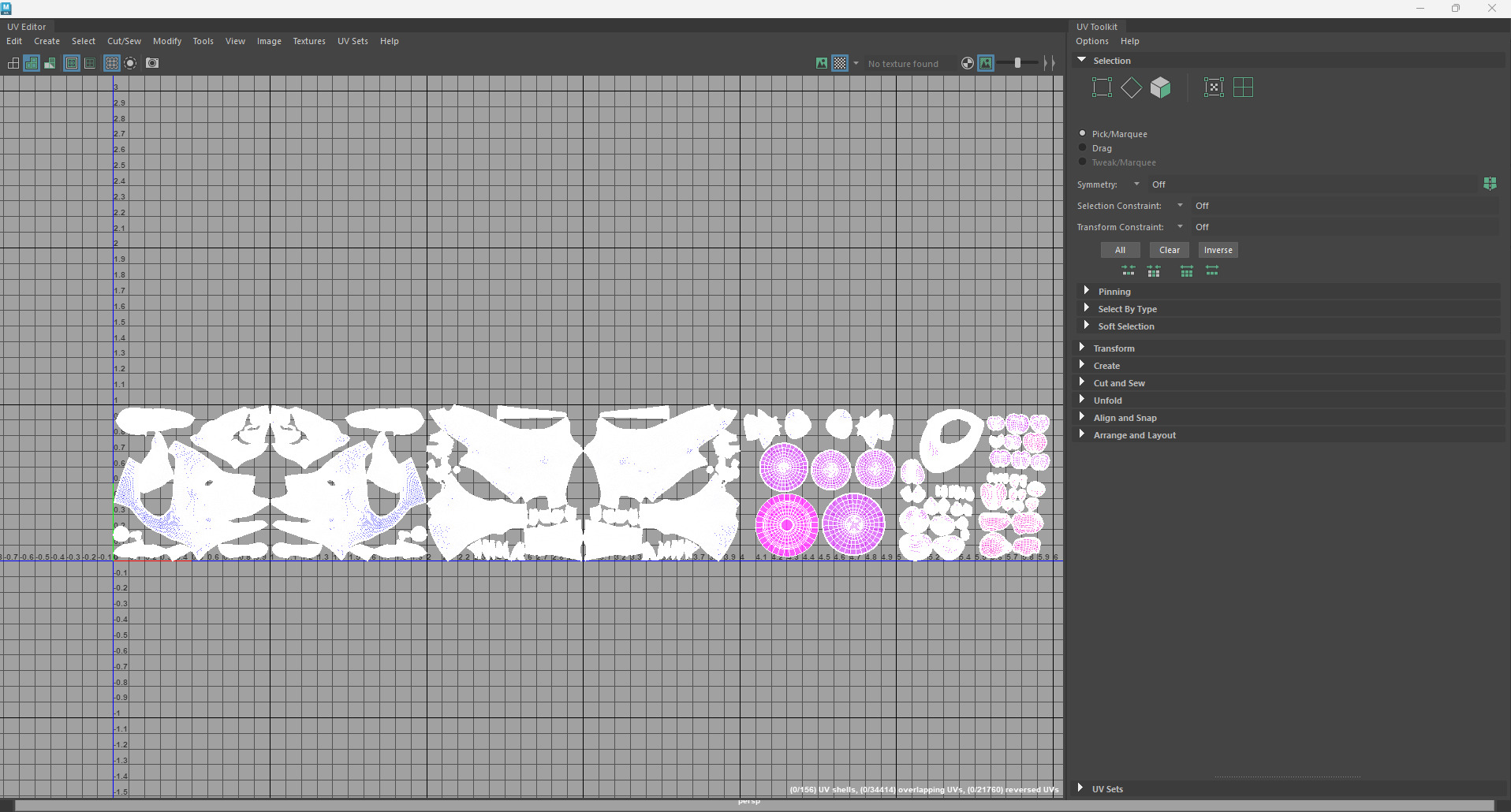Viewport: 1511px width, 812px height.
Task: Click the grow selection along loop icon
Action: [1212, 271]
